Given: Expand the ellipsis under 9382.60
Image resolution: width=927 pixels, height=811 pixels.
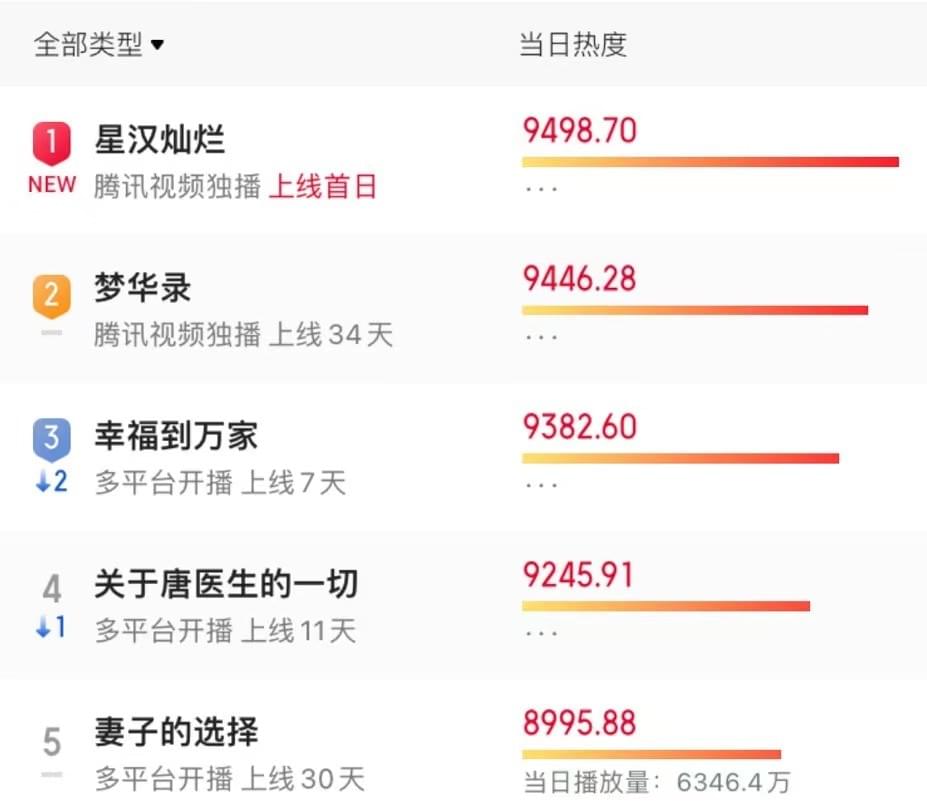Looking at the screenshot, I should tap(541, 485).
